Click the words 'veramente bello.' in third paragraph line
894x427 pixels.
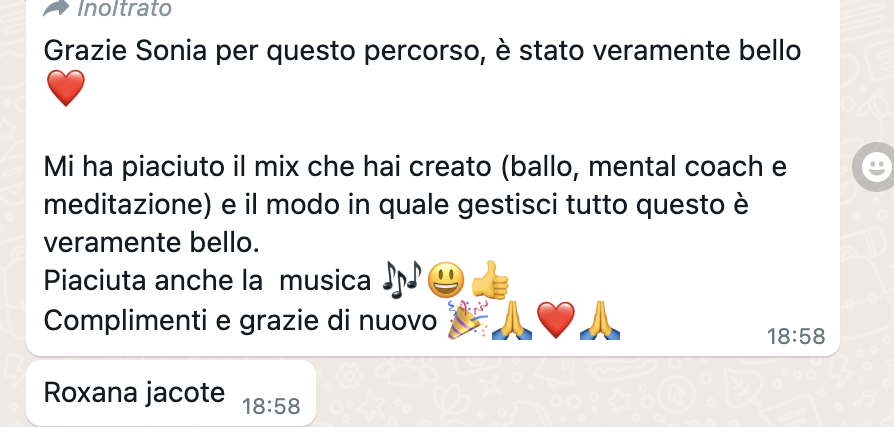152,243
